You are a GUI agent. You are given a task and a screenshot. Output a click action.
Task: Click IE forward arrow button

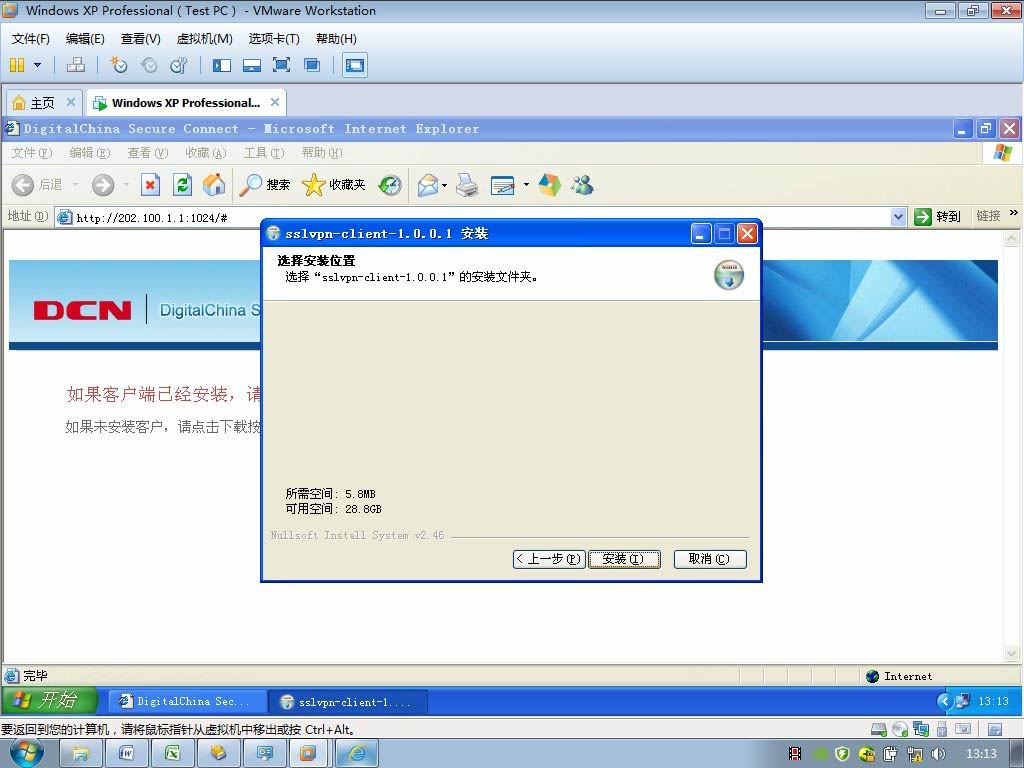tap(103, 185)
